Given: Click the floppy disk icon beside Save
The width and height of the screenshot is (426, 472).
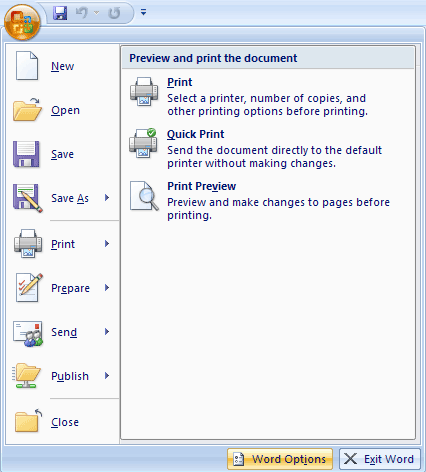Looking at the screenshot, I should [x=26, y=154].
